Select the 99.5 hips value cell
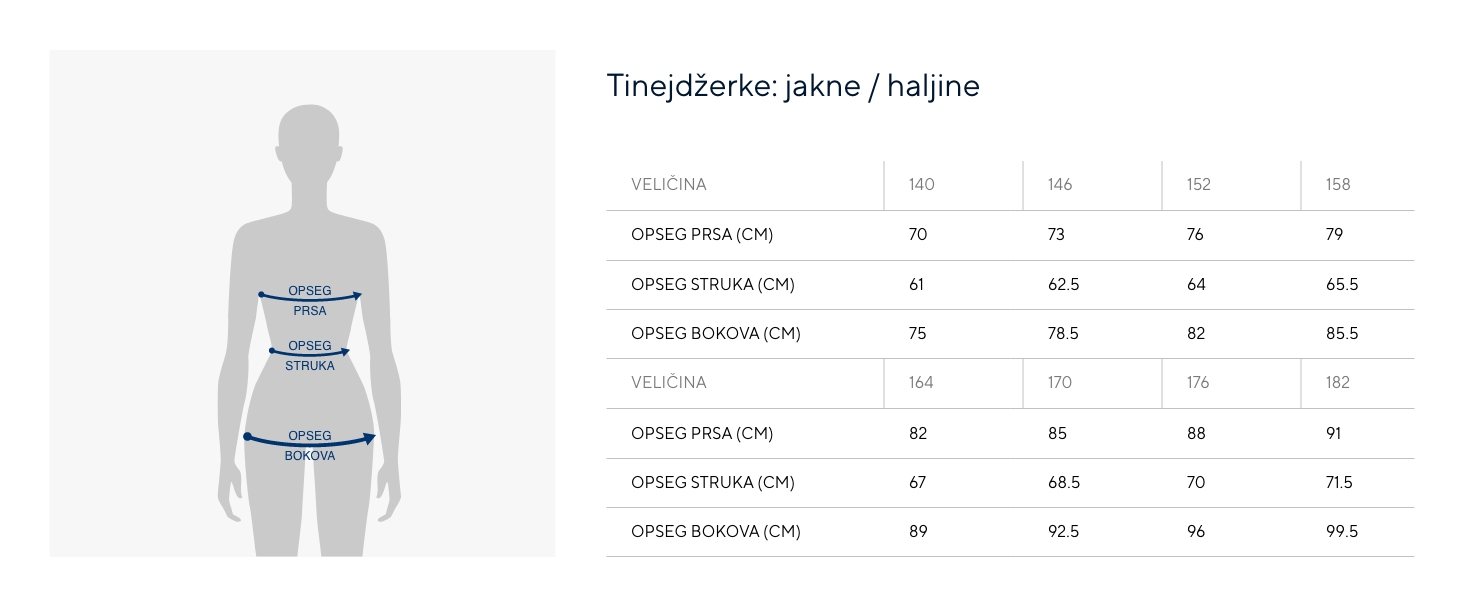 point(1342,531)
